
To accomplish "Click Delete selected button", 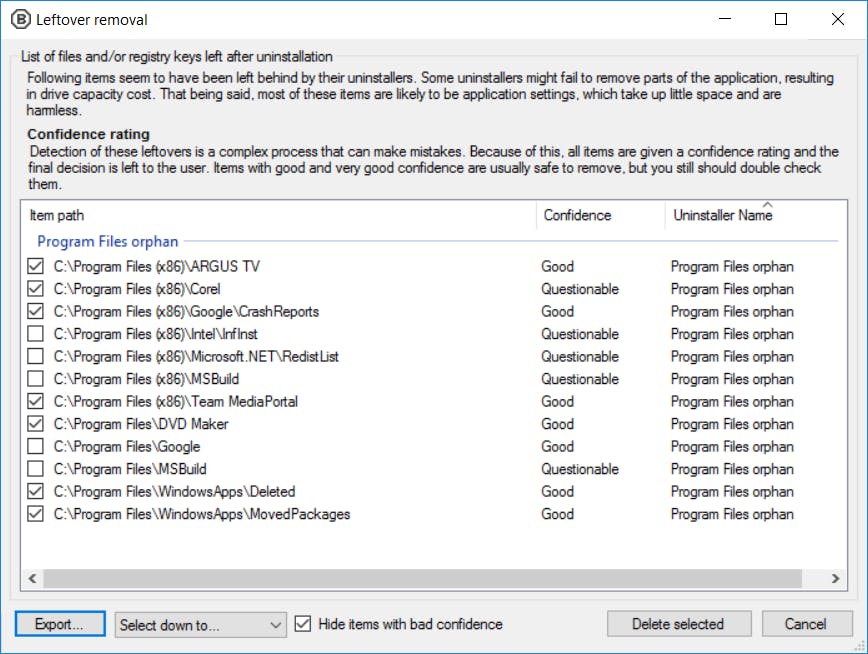I will (x=677, y=624).
